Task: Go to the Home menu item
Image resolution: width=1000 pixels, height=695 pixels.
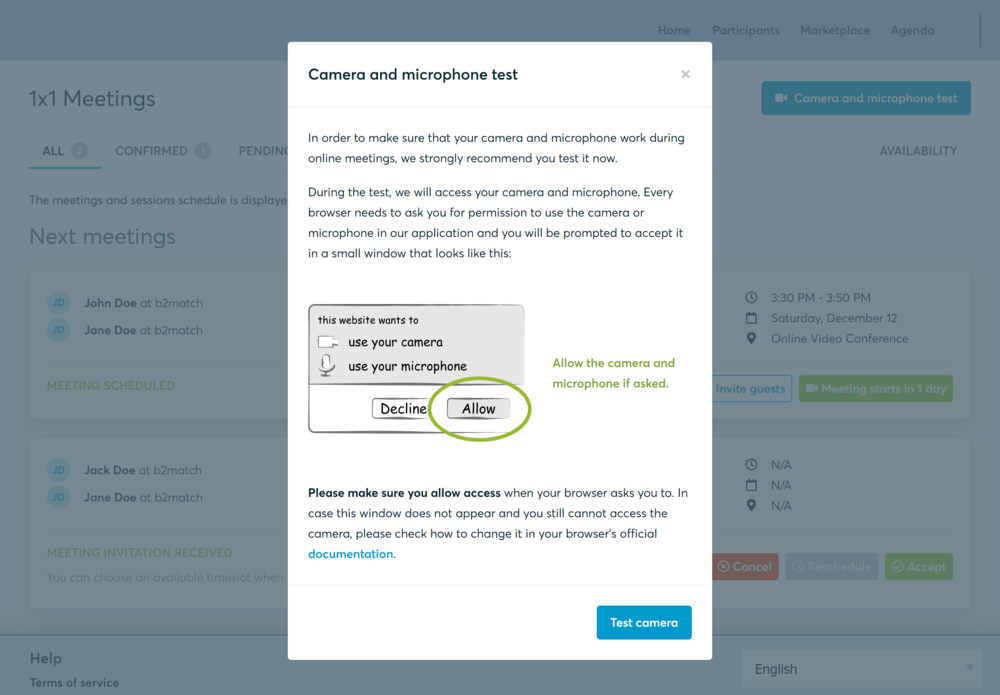Action: (x=674, y=30)
